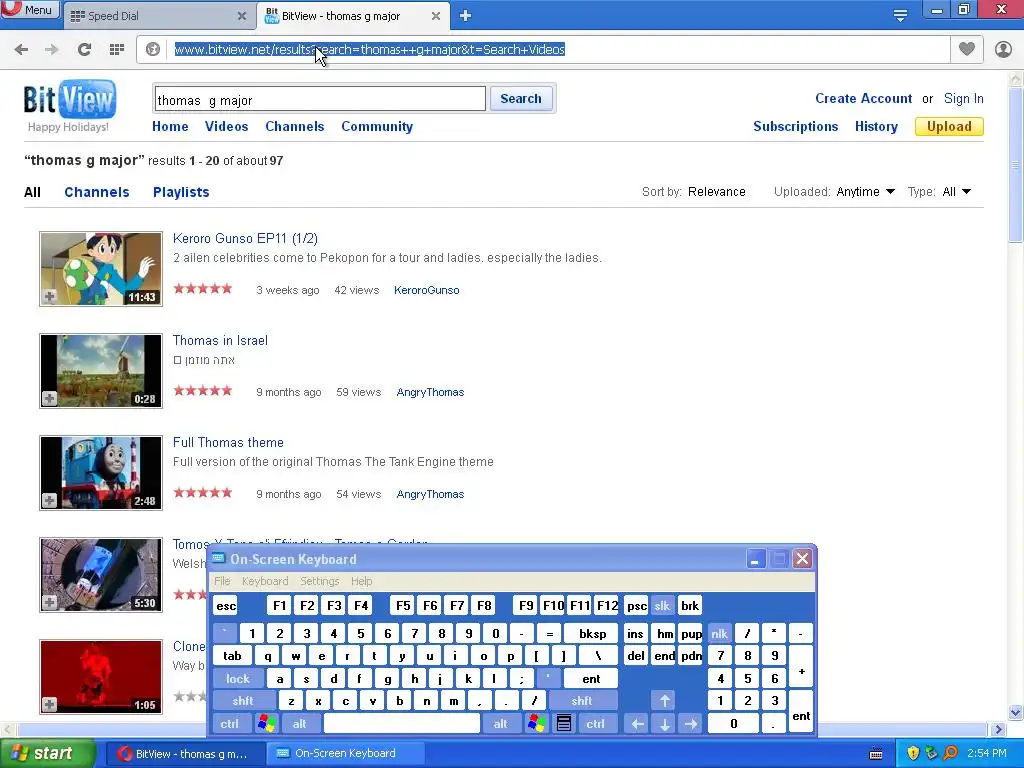
Task: Add Thomas in Israel video to queue
Action: pos(50,398)
